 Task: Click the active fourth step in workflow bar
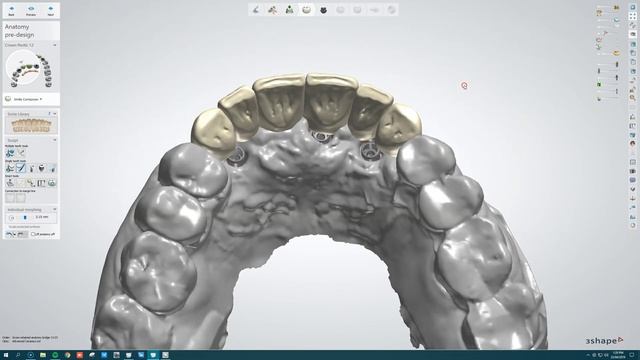(x=307, y=9)
